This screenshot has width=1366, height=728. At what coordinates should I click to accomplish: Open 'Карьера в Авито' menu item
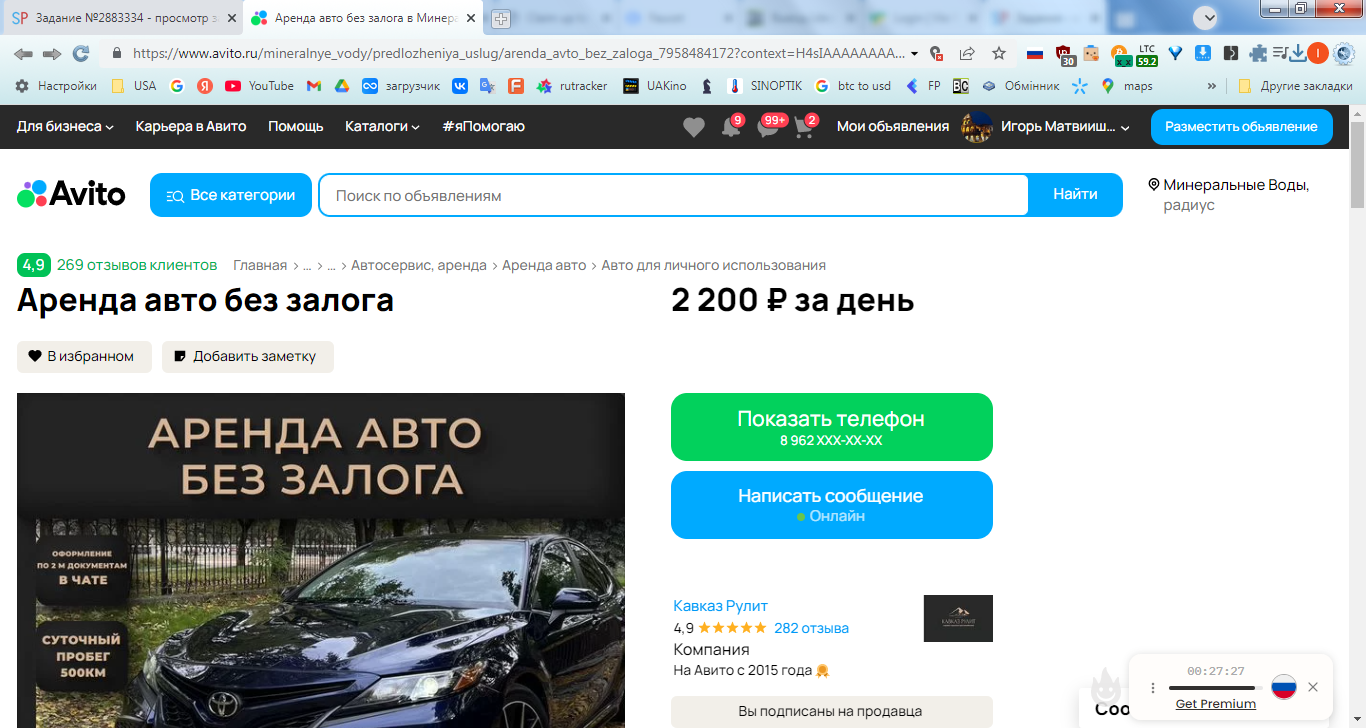click(191, 126)
